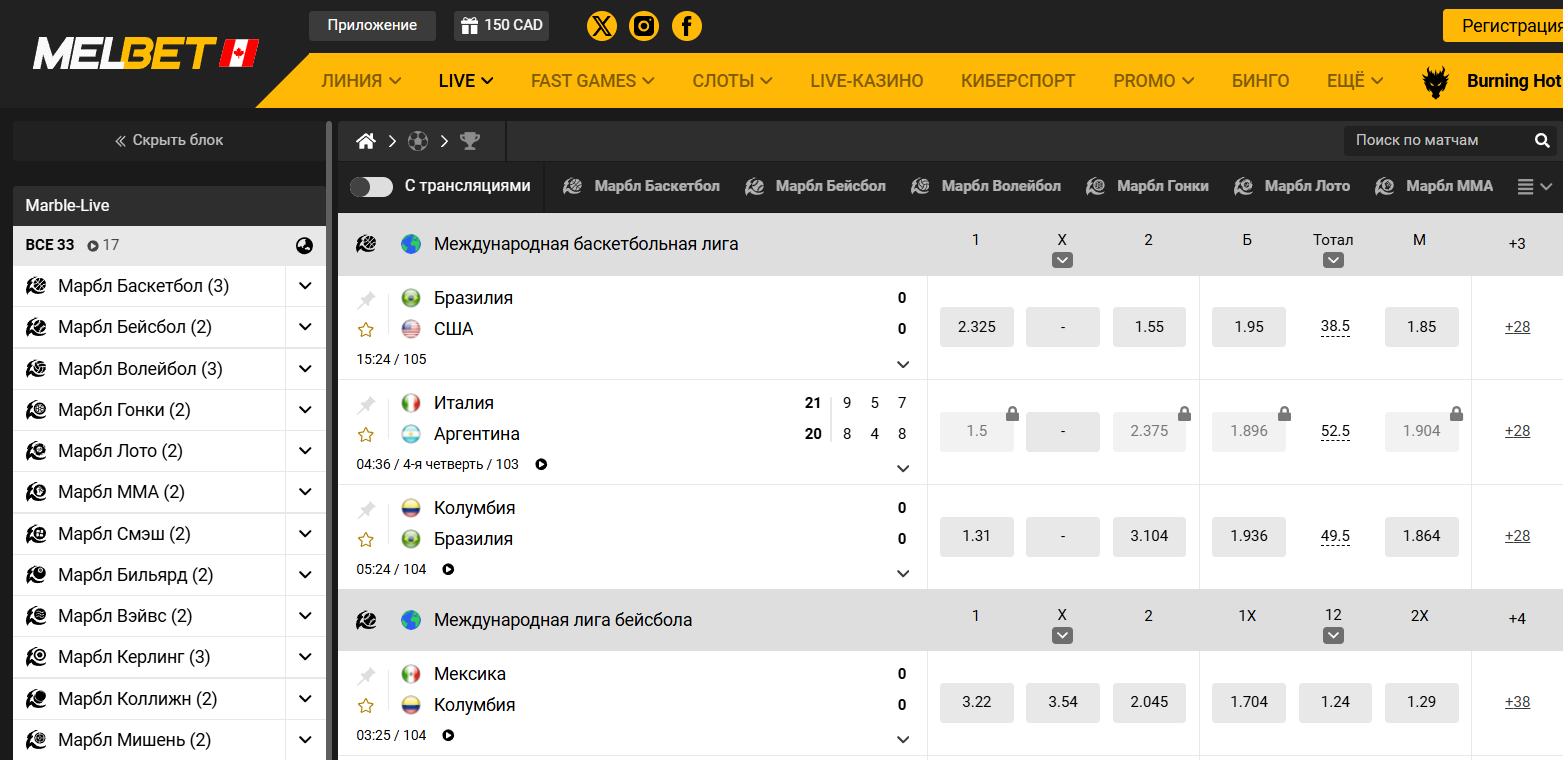
Task: Open the Марбл Бейсбол quick filter
Action: tap(815, 186)
